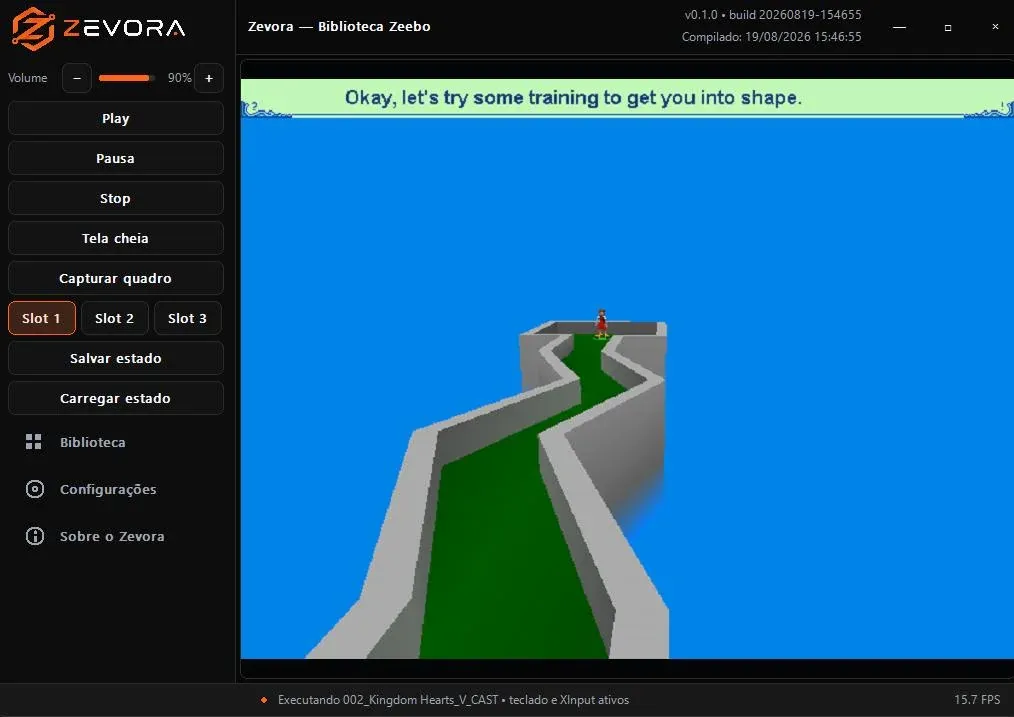Open the Sobre o Zevora entry
Screen dimensions: 1014x717
pos(112,536)
